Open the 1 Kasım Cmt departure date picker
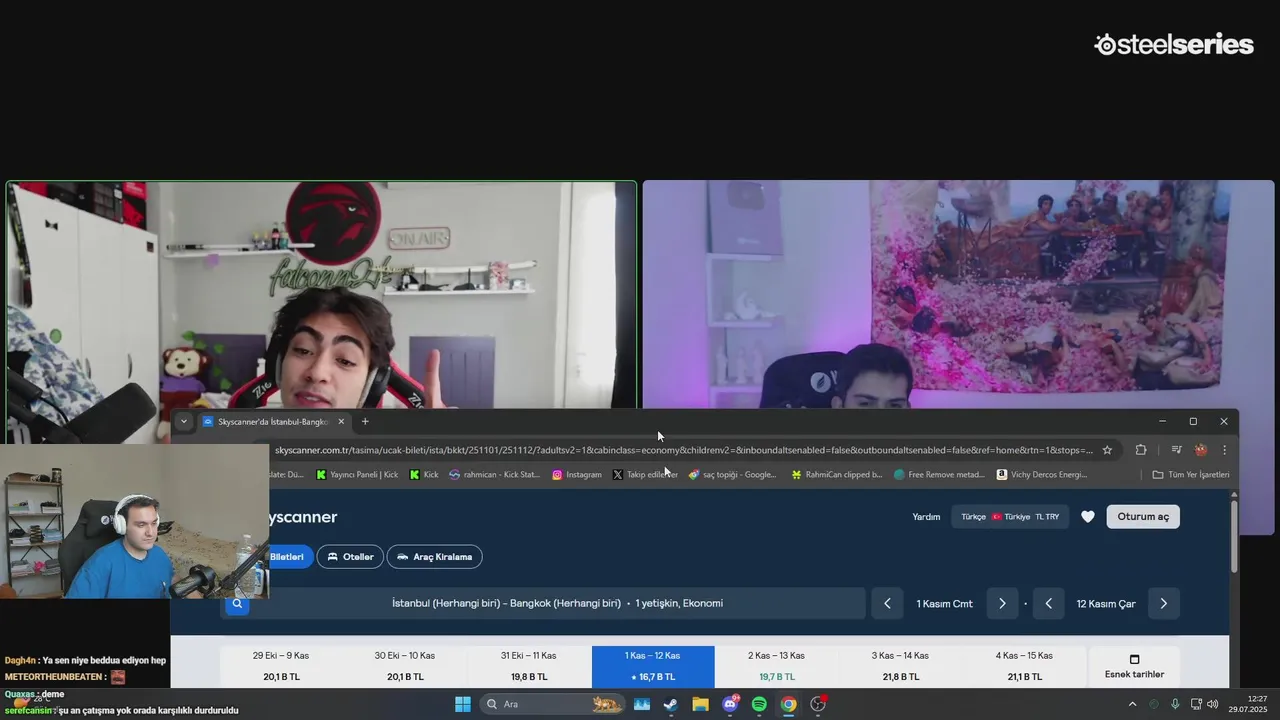Screen dimensions: 1280x720 coord(945,604)
